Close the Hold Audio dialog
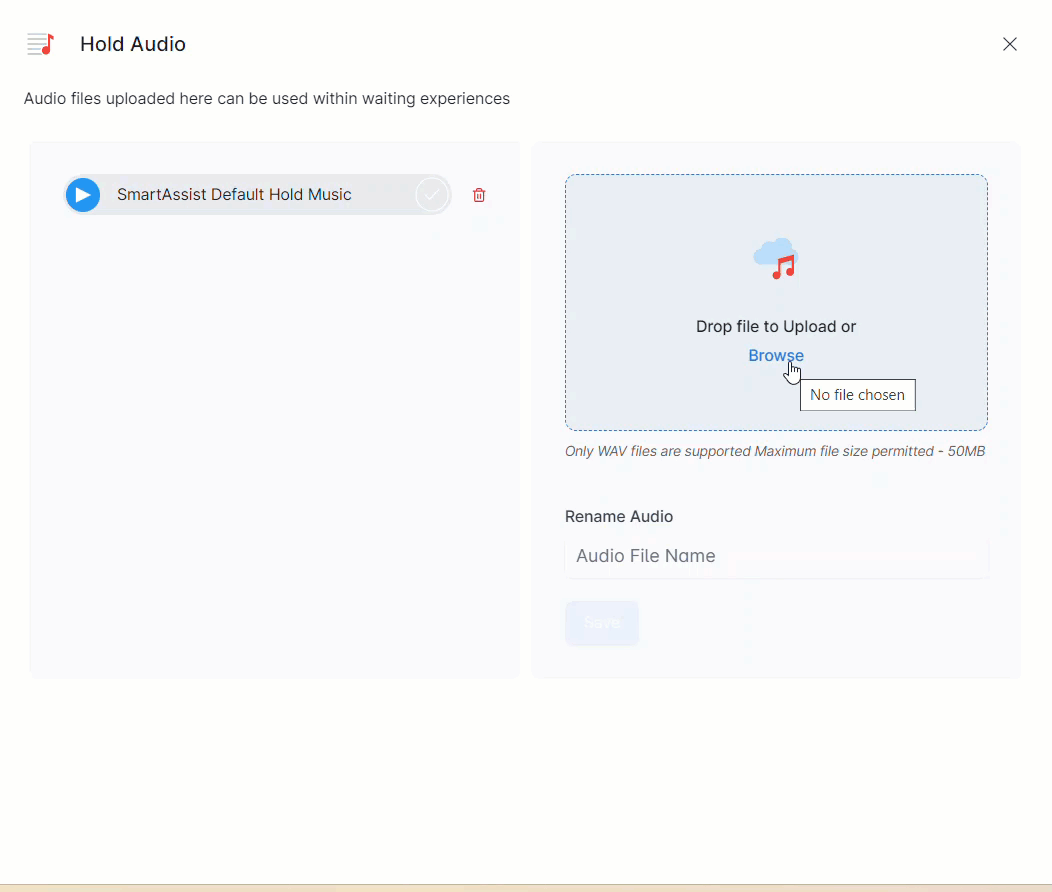Image resolution: width=1052 pixels, height=892 pixels. (x=1010, y=44)
